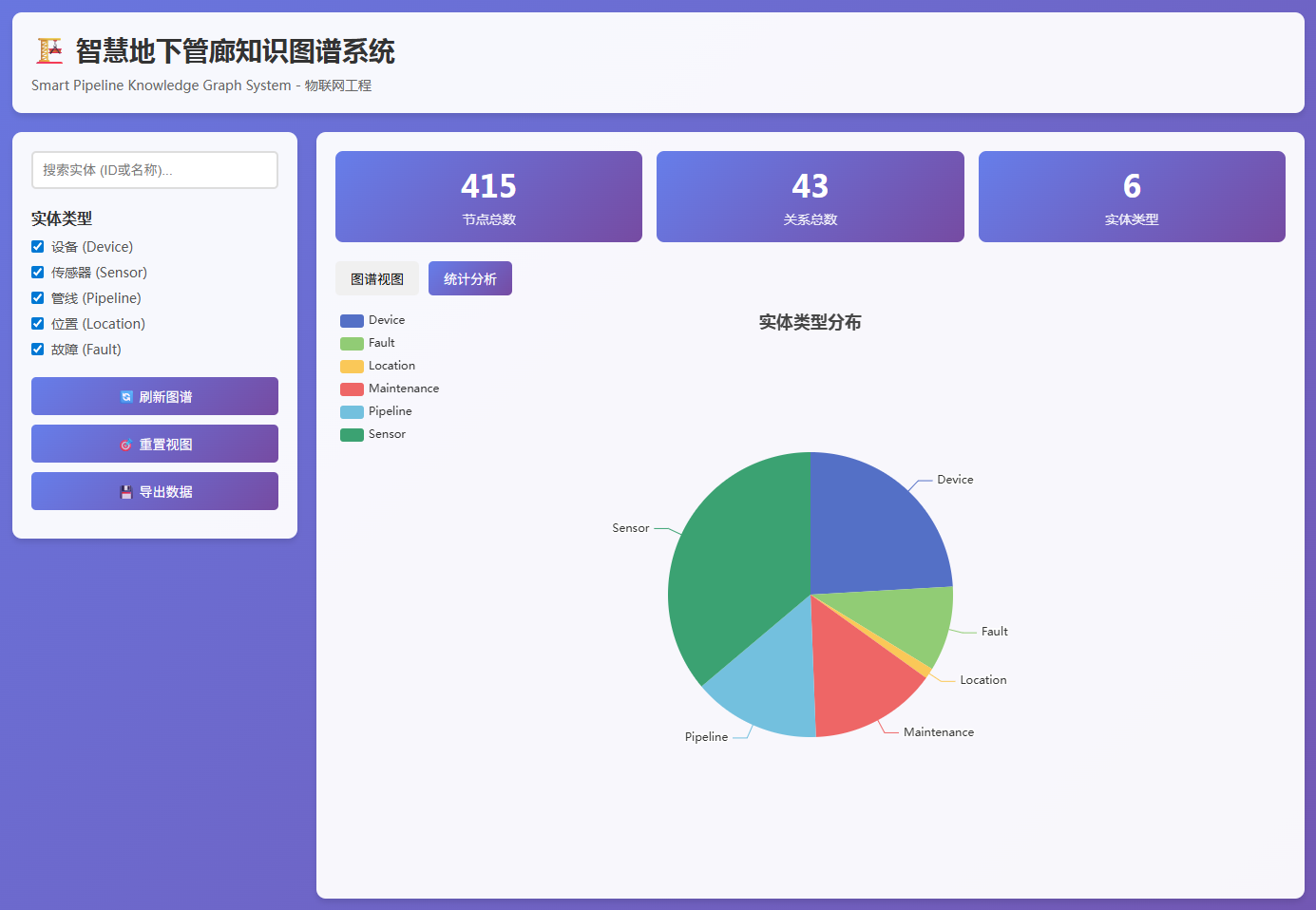Screen dimensions: 1316x910
Task: Click the refresh icon on 刷新图谱 button
Action: [126, 397]
